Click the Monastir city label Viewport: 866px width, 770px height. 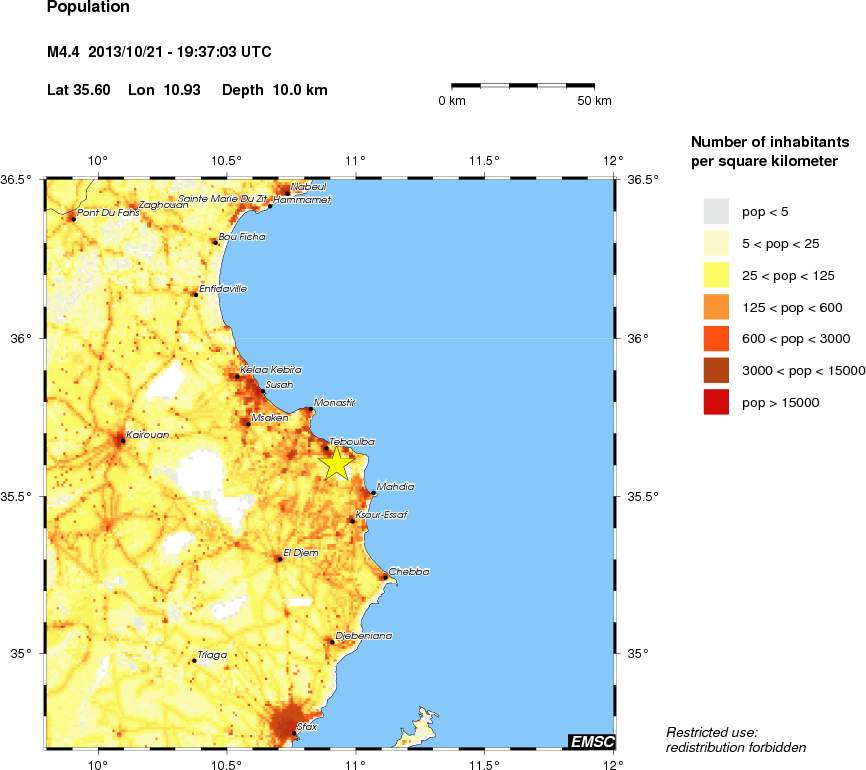tap(335, 403)
